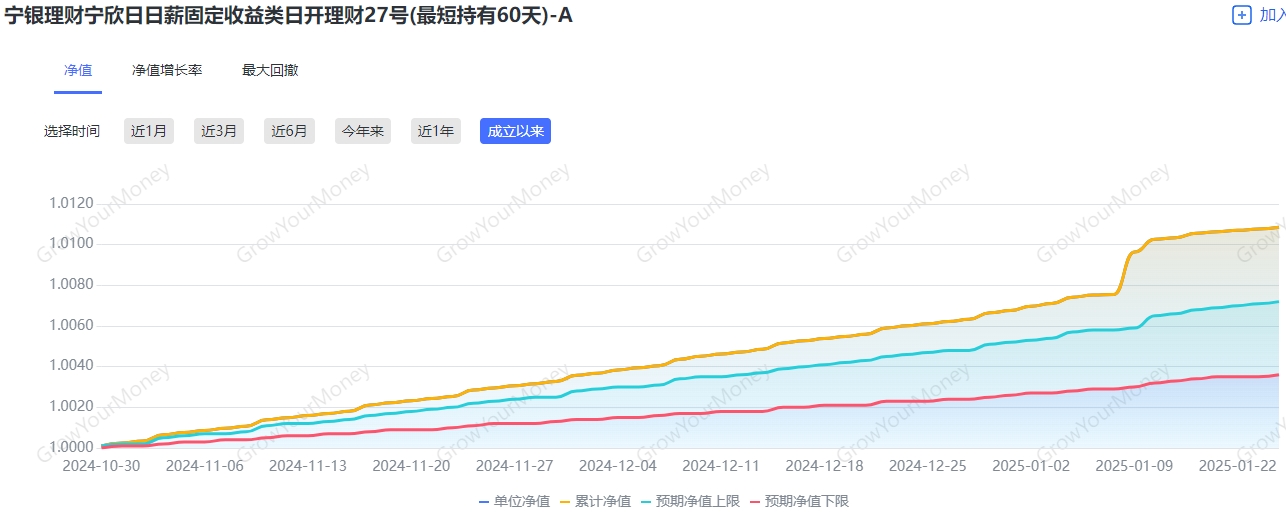Select the 近1月 time range
1286x513 pixels.
coord(149,131)
